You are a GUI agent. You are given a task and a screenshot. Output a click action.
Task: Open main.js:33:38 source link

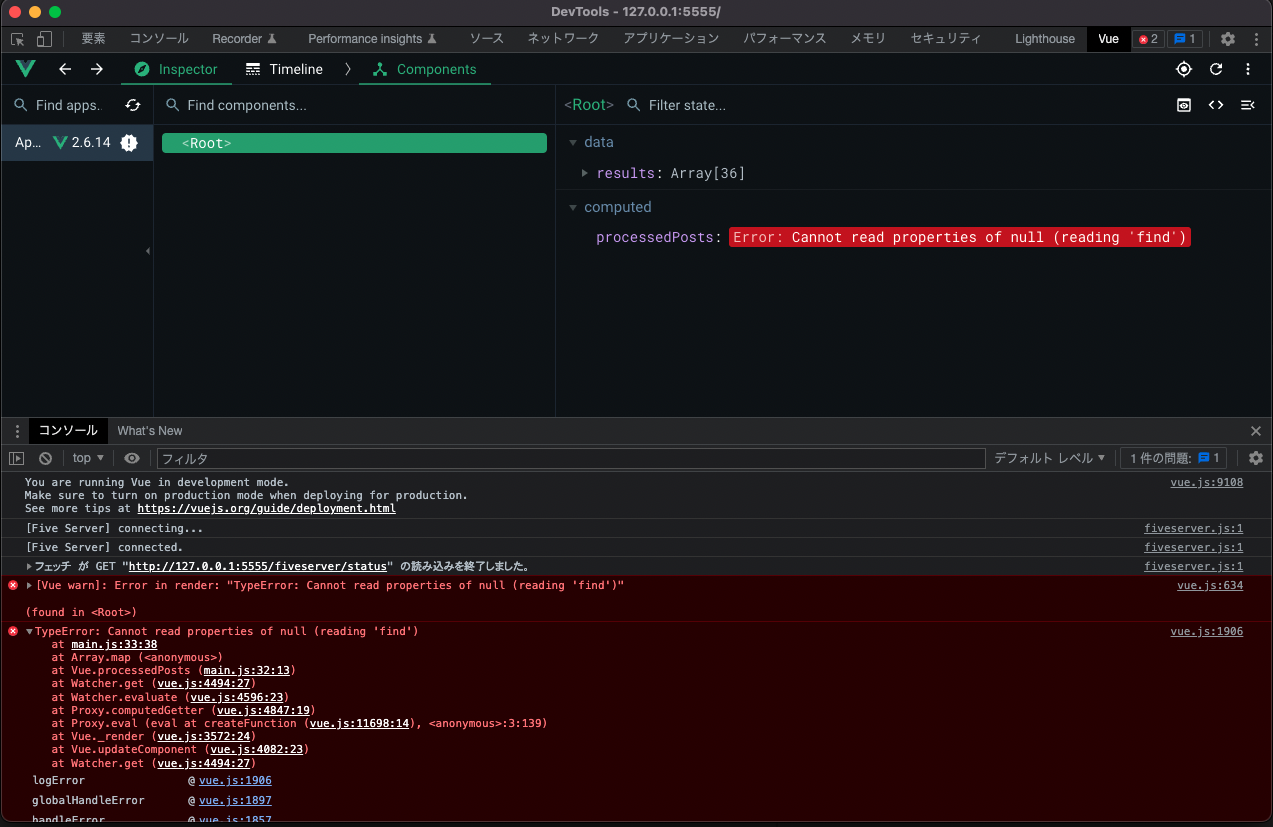tap(114, 644)
